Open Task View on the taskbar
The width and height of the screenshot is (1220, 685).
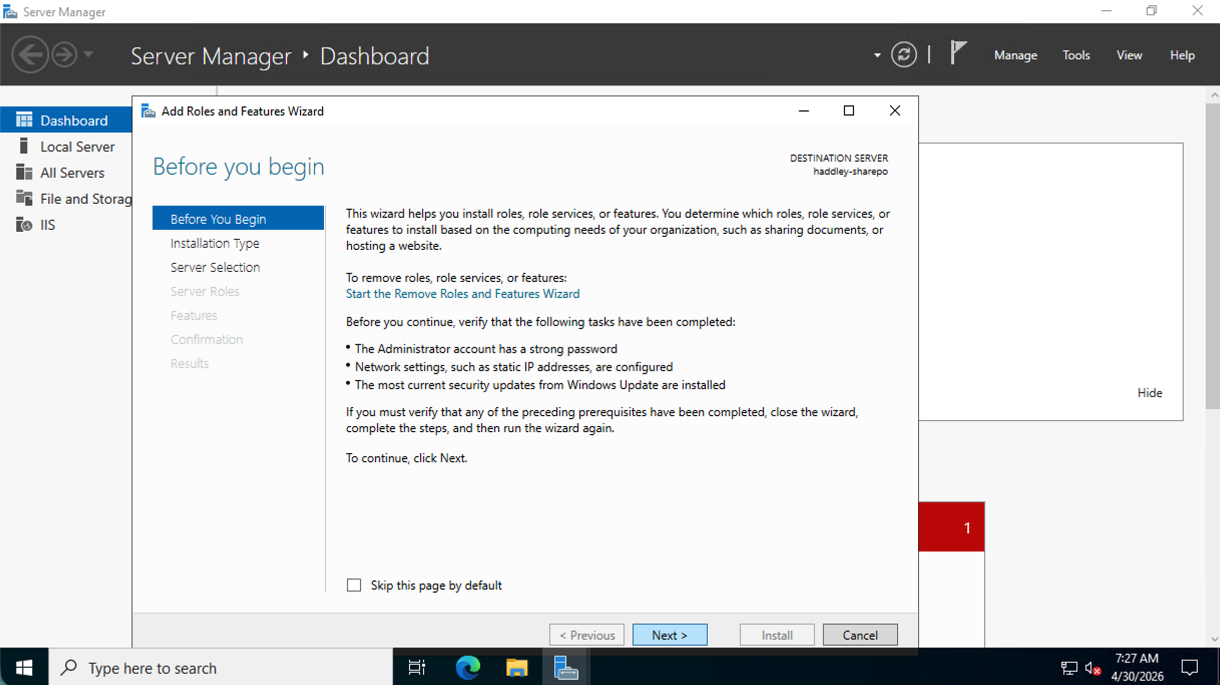point(417,667)
